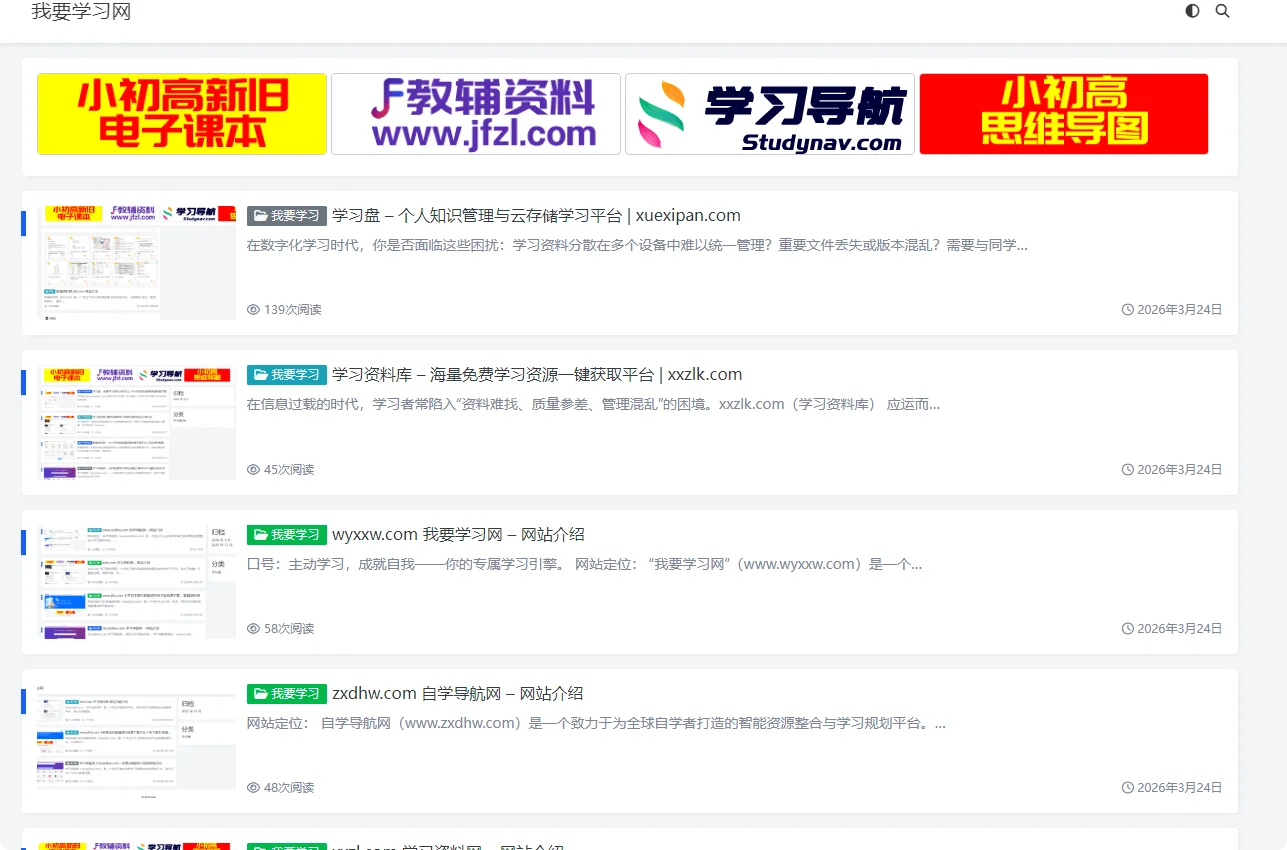
Task: Click the clock icon next to the first article's date
Action: 1129,309
